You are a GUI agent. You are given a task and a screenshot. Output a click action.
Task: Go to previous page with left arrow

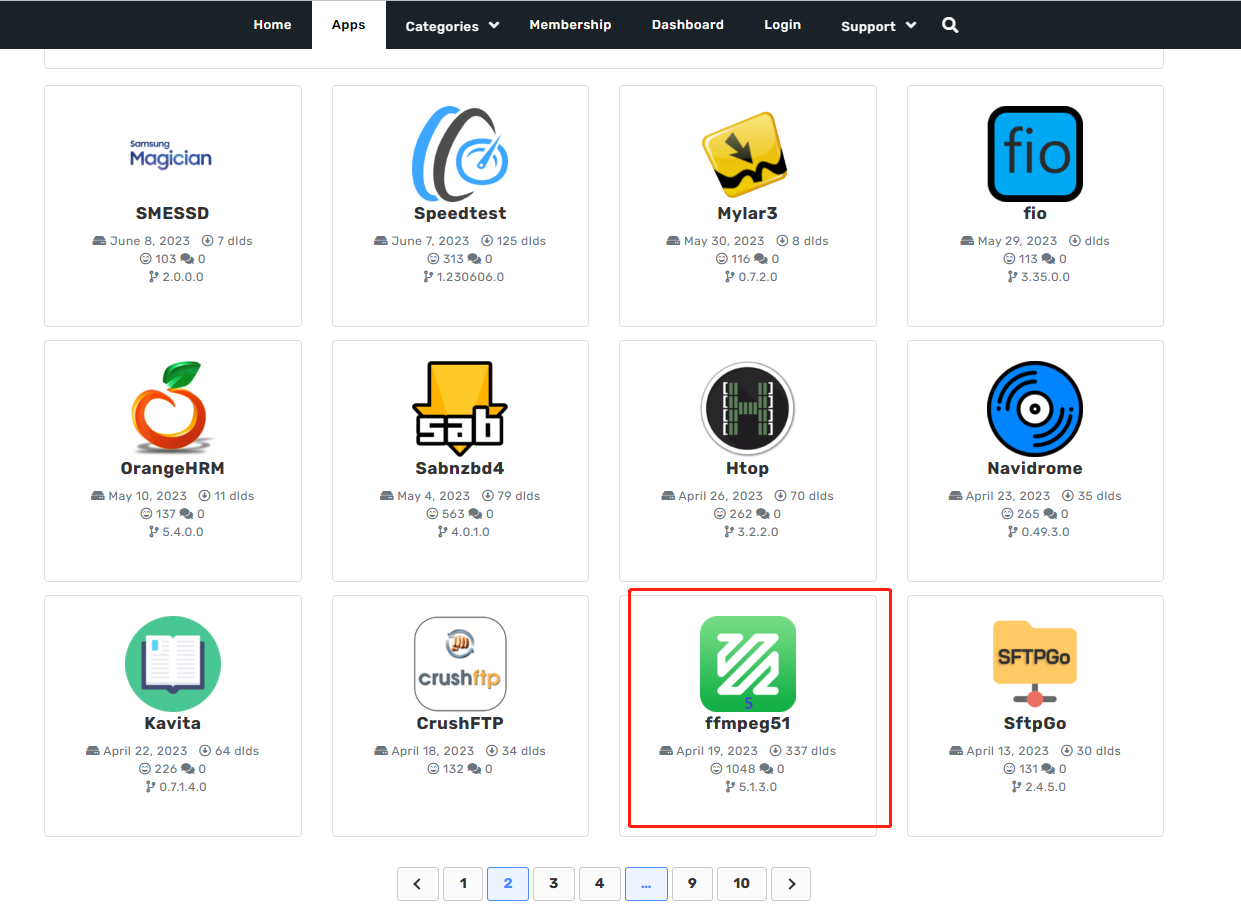tap(417, 884)
